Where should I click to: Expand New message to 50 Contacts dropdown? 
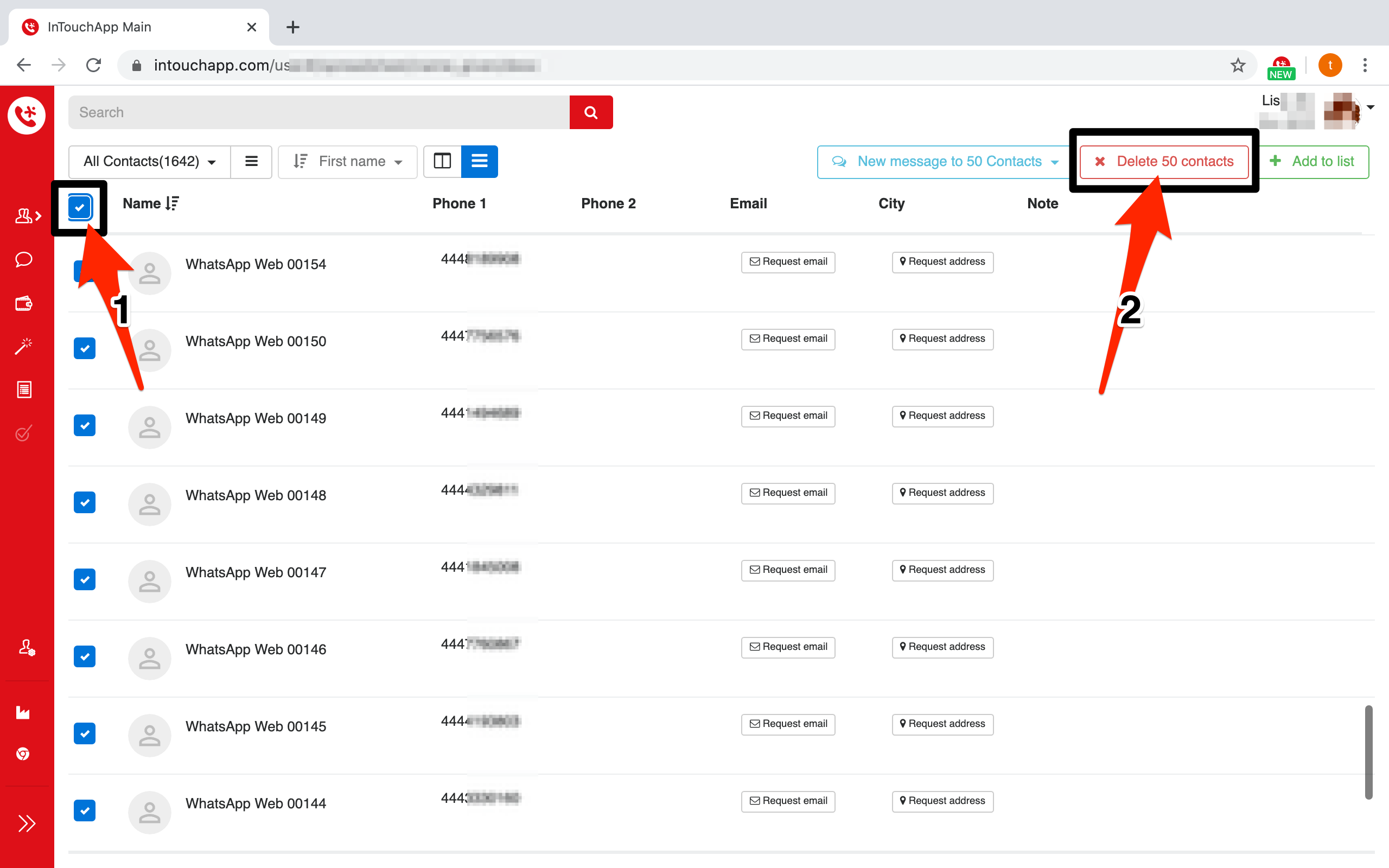pos(1055,162)
